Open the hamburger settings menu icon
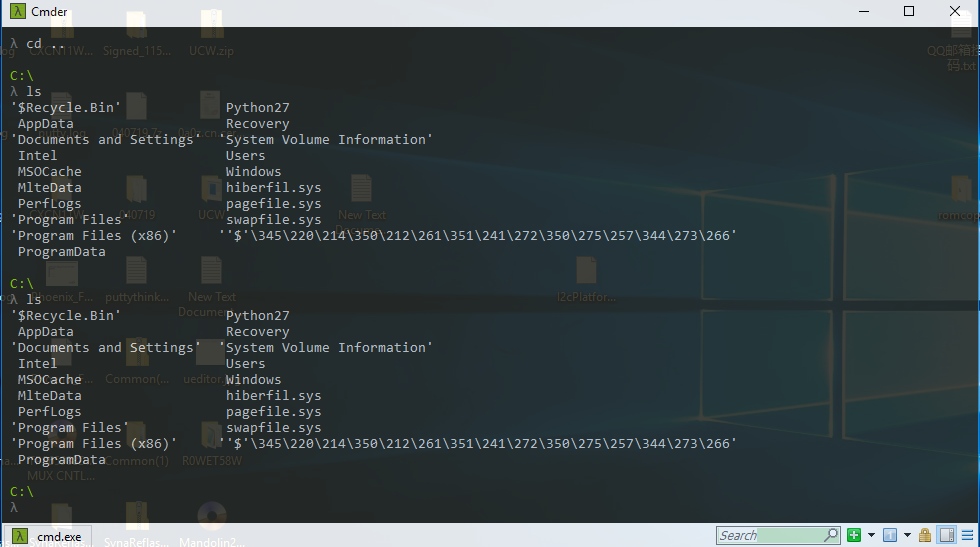The height and width of the screenshot is (547, 980). tap(967, 535)
